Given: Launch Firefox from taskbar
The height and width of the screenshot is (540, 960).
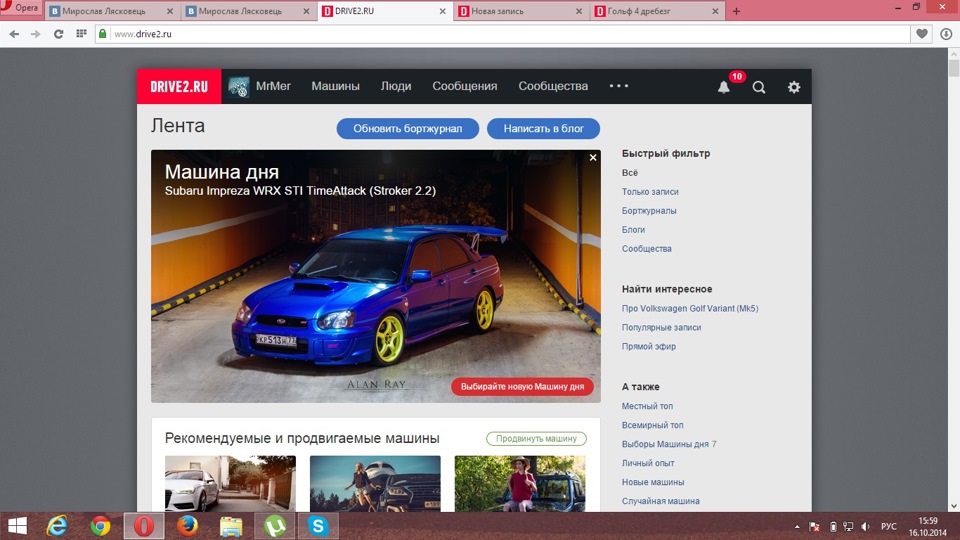Looking at the screenshot, I should coord(187,526).
